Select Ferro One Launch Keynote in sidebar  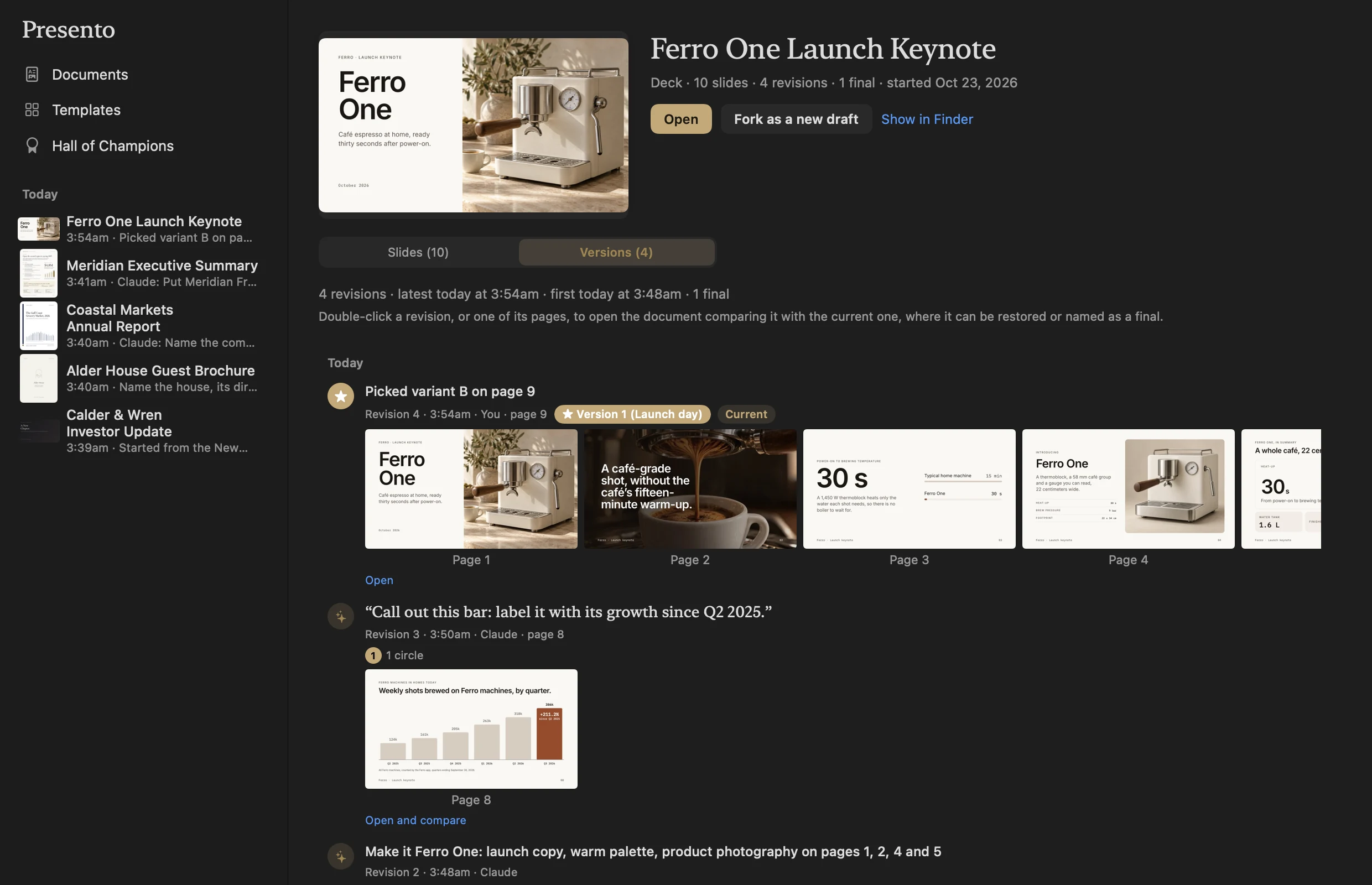pos(144,229)
